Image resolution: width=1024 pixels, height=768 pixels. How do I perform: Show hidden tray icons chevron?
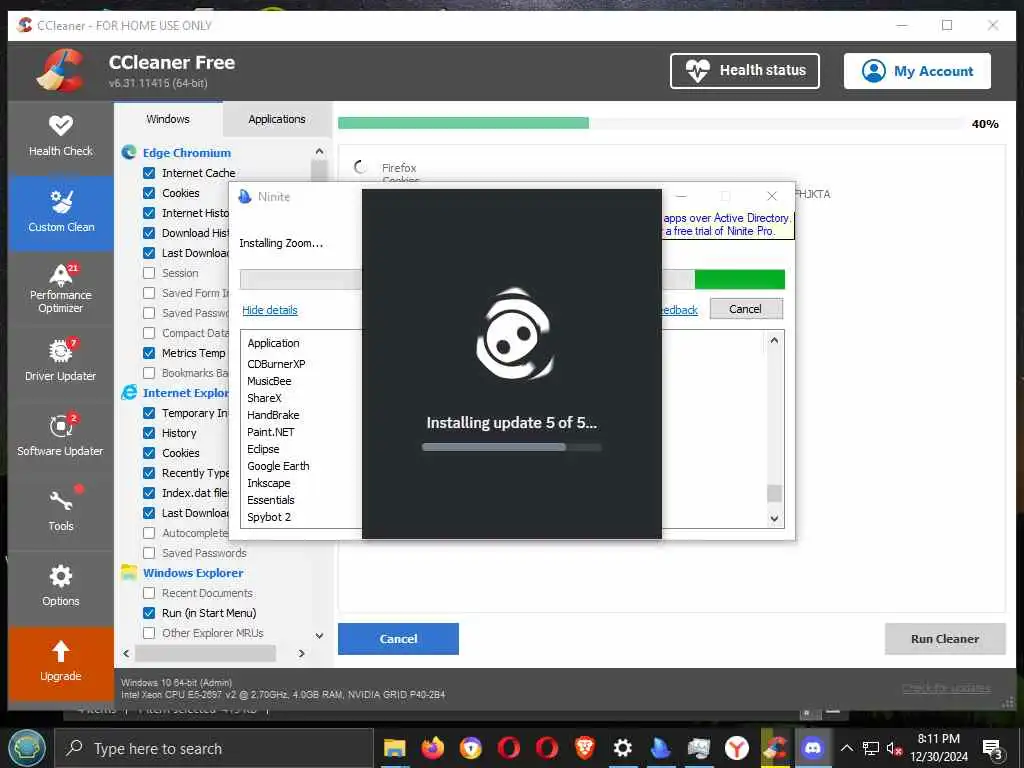click(846, 748)
